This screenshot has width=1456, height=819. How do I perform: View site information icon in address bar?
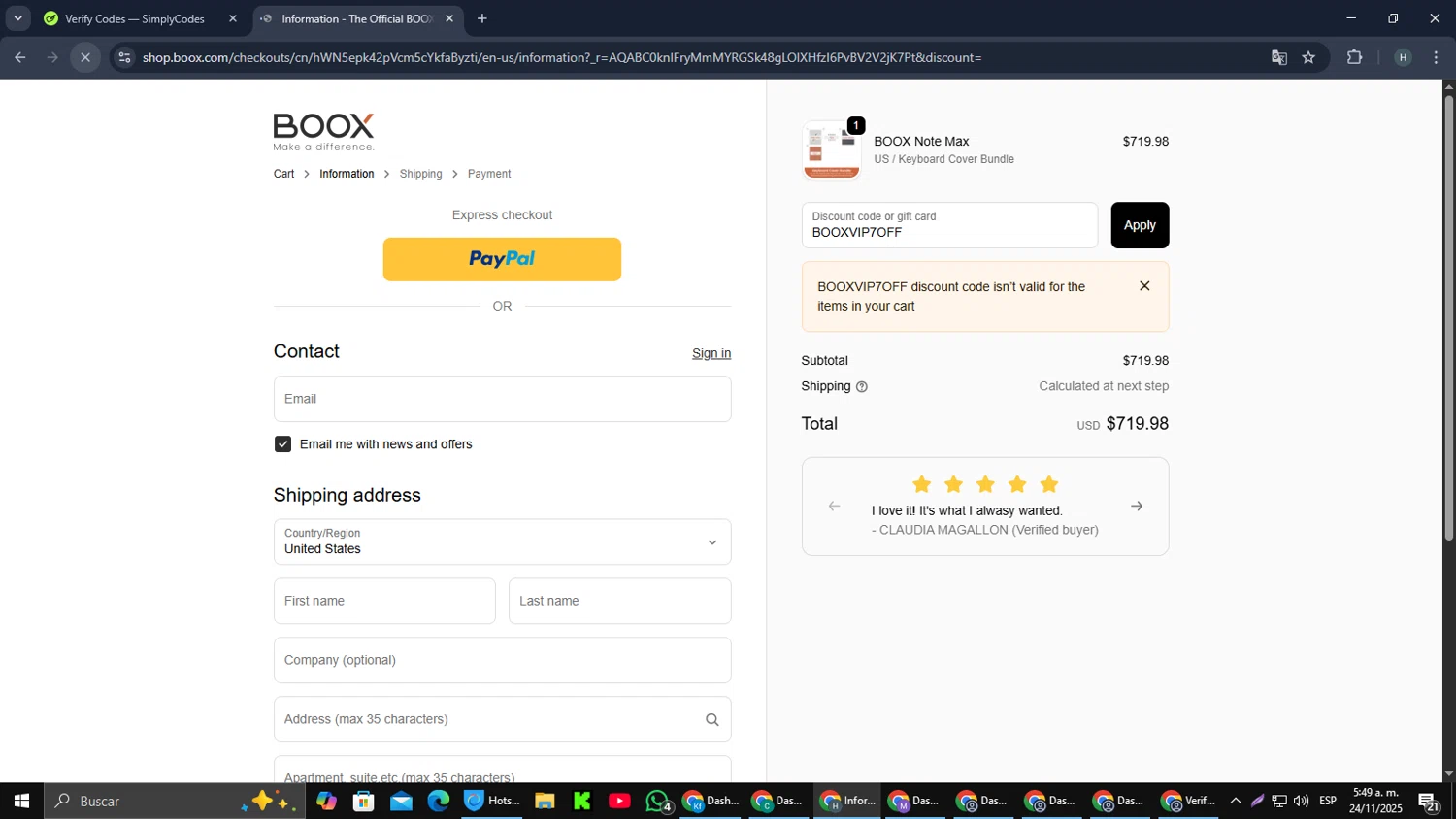click(123, 57)
